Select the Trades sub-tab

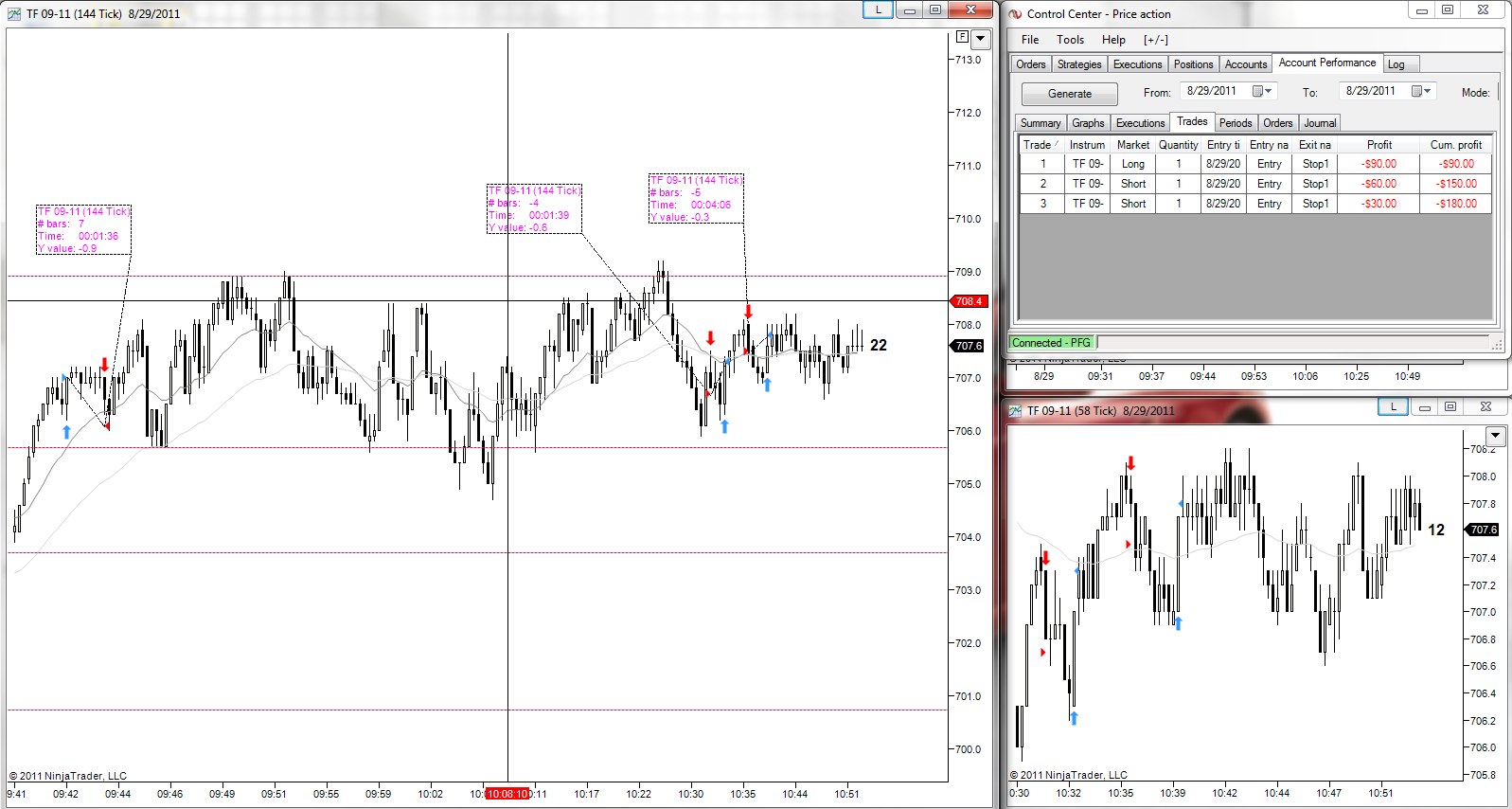(x=1192, y=121)
